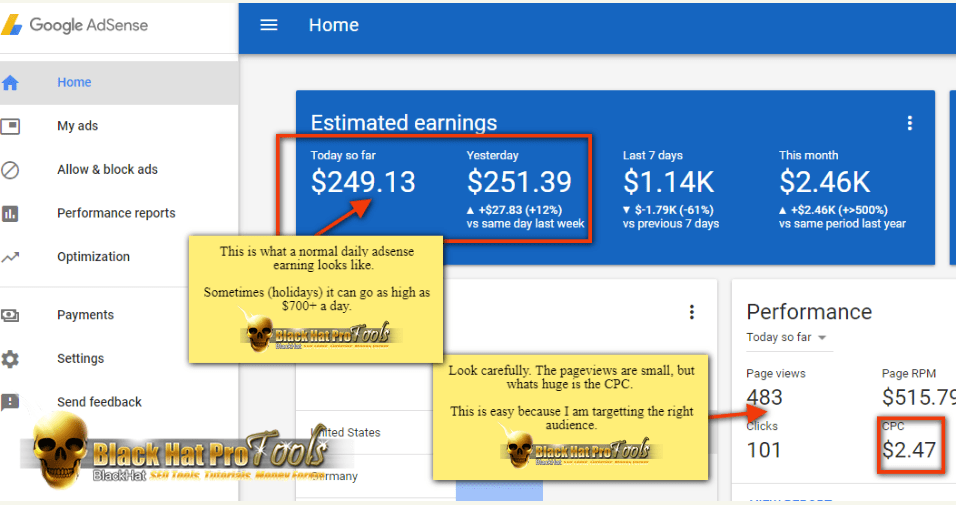The height and width of the screenshot is (505, 956).
Task: Click the Home house icon
Action: (11, 82)
